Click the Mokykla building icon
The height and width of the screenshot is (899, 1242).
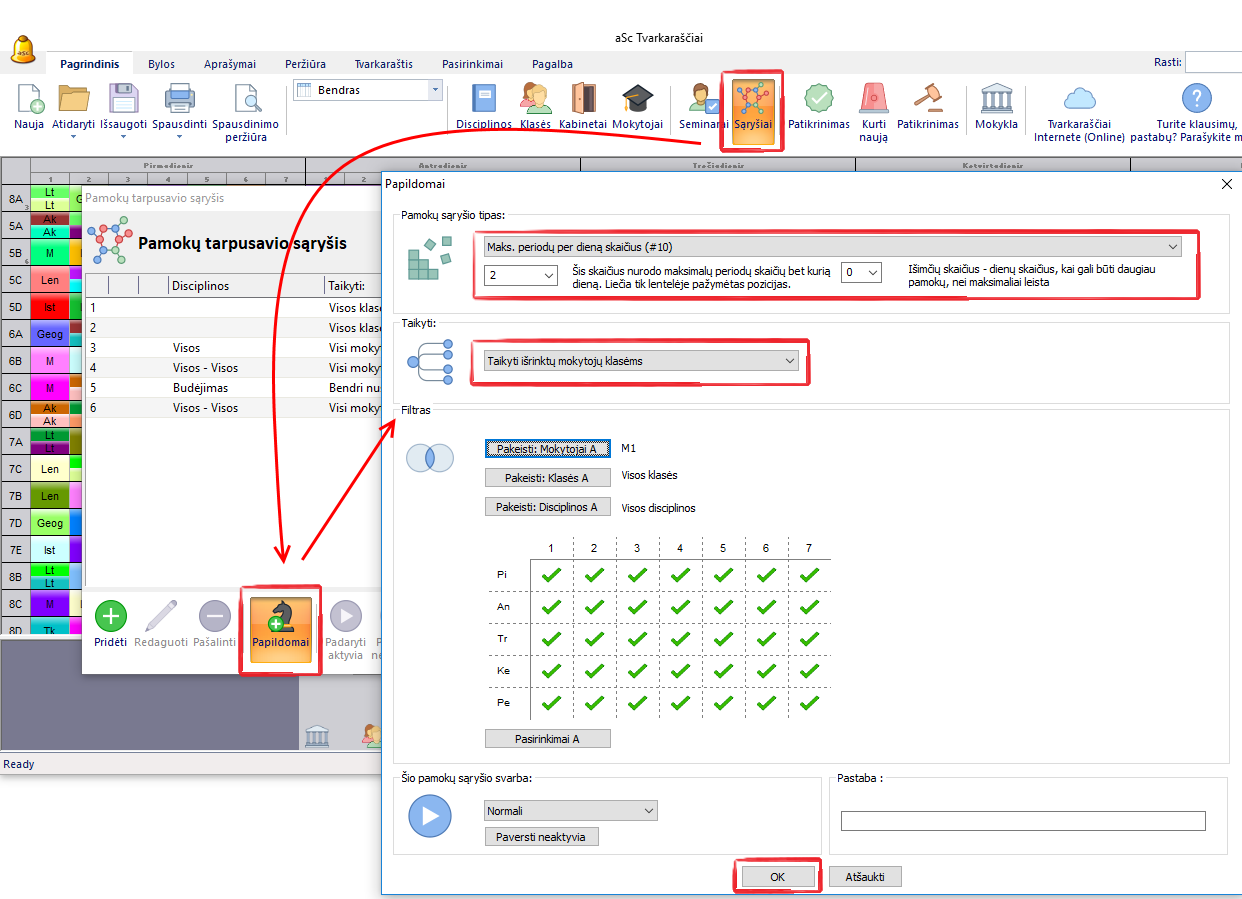coord(996,99)
